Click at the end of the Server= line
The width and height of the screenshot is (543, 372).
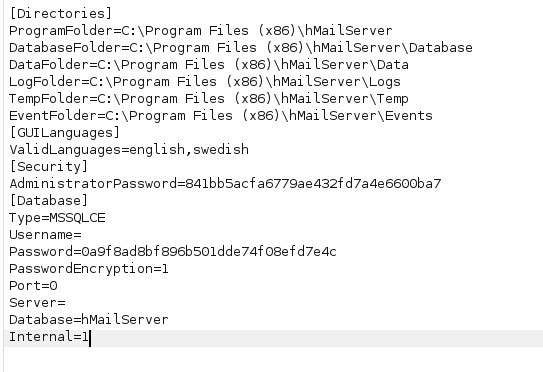point(65,302)
